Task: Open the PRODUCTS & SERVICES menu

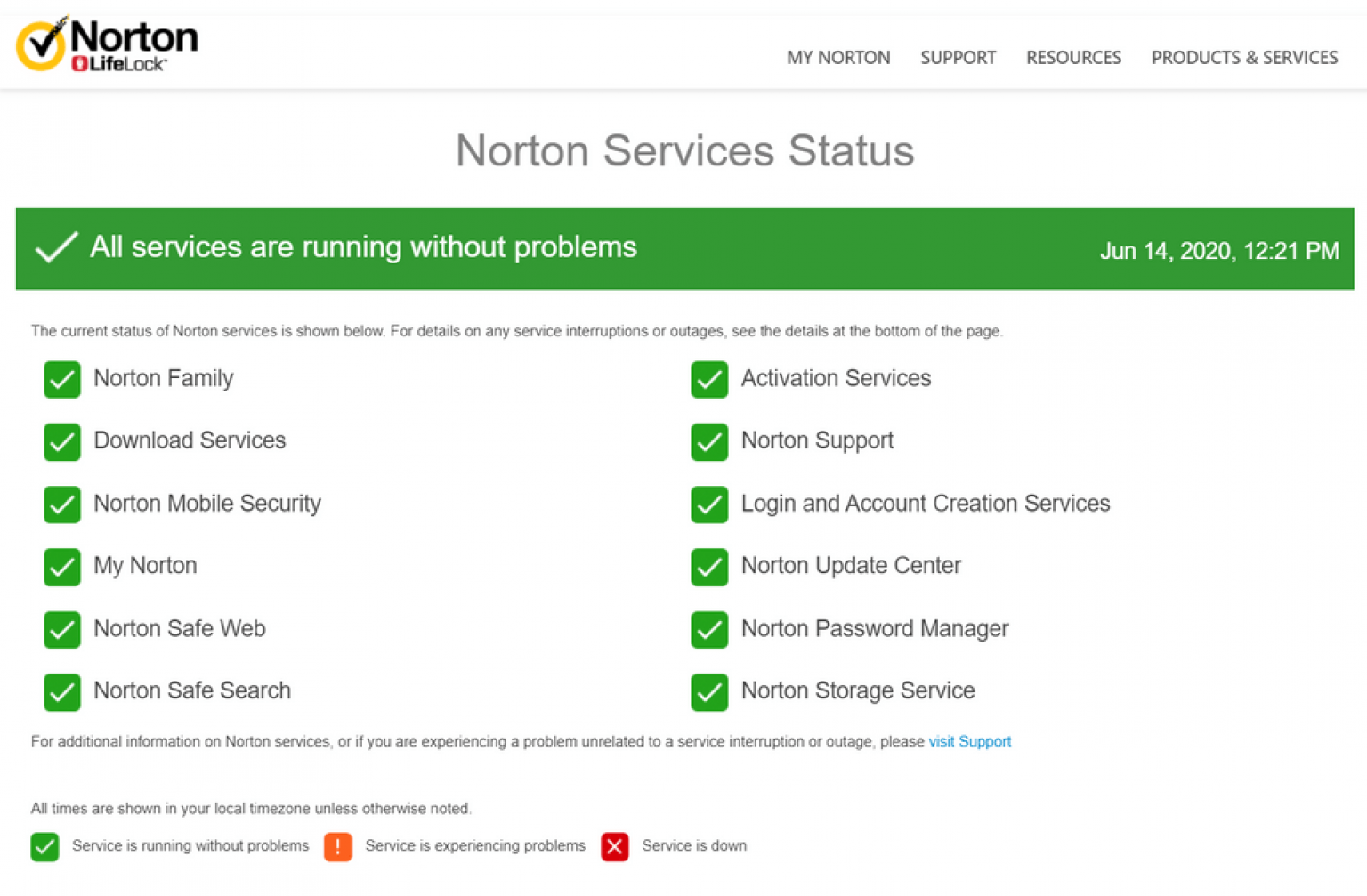Action: pos(1244,57)
